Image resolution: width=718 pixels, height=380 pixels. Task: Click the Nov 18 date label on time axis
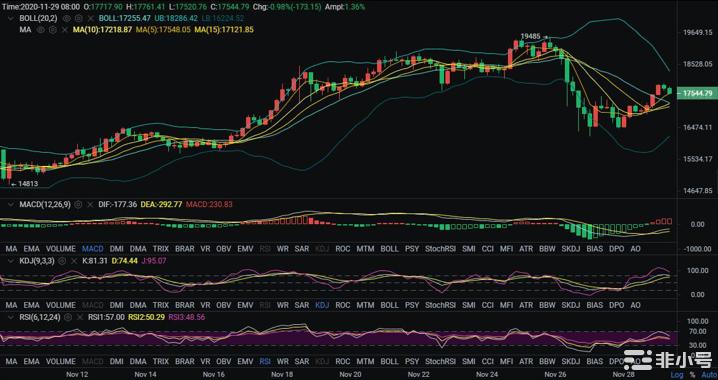click(282, 375)
